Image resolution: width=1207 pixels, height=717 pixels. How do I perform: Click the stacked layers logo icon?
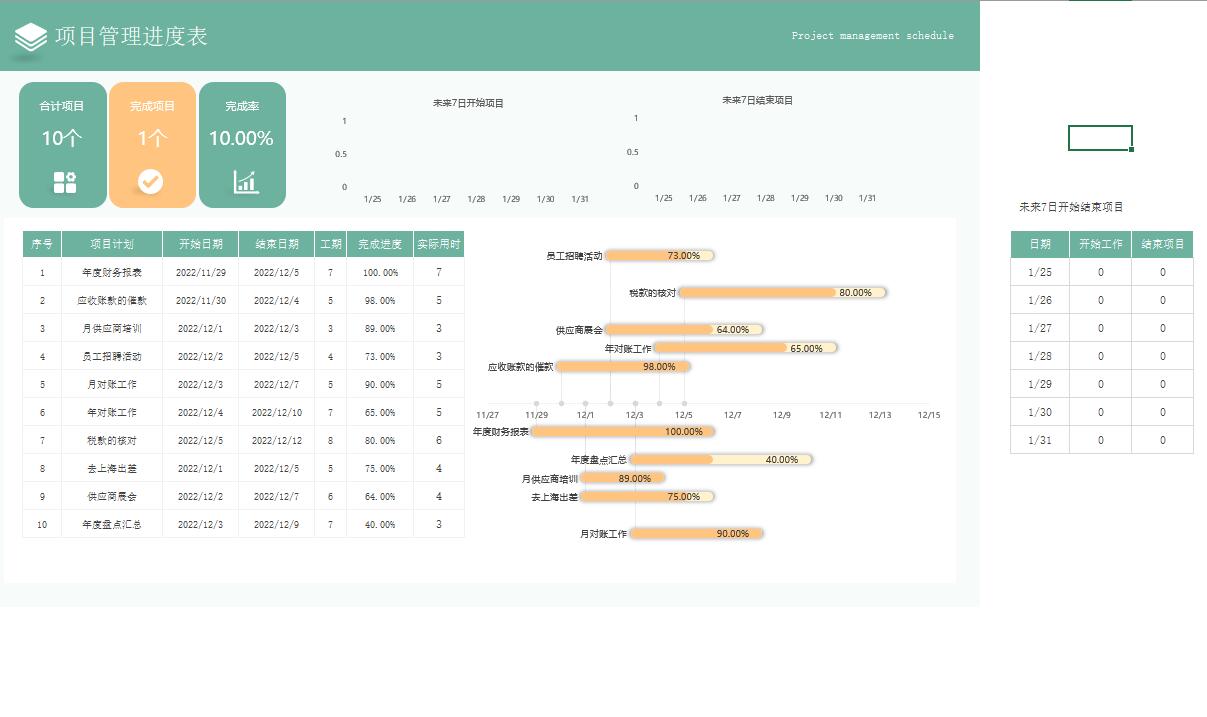31,37
